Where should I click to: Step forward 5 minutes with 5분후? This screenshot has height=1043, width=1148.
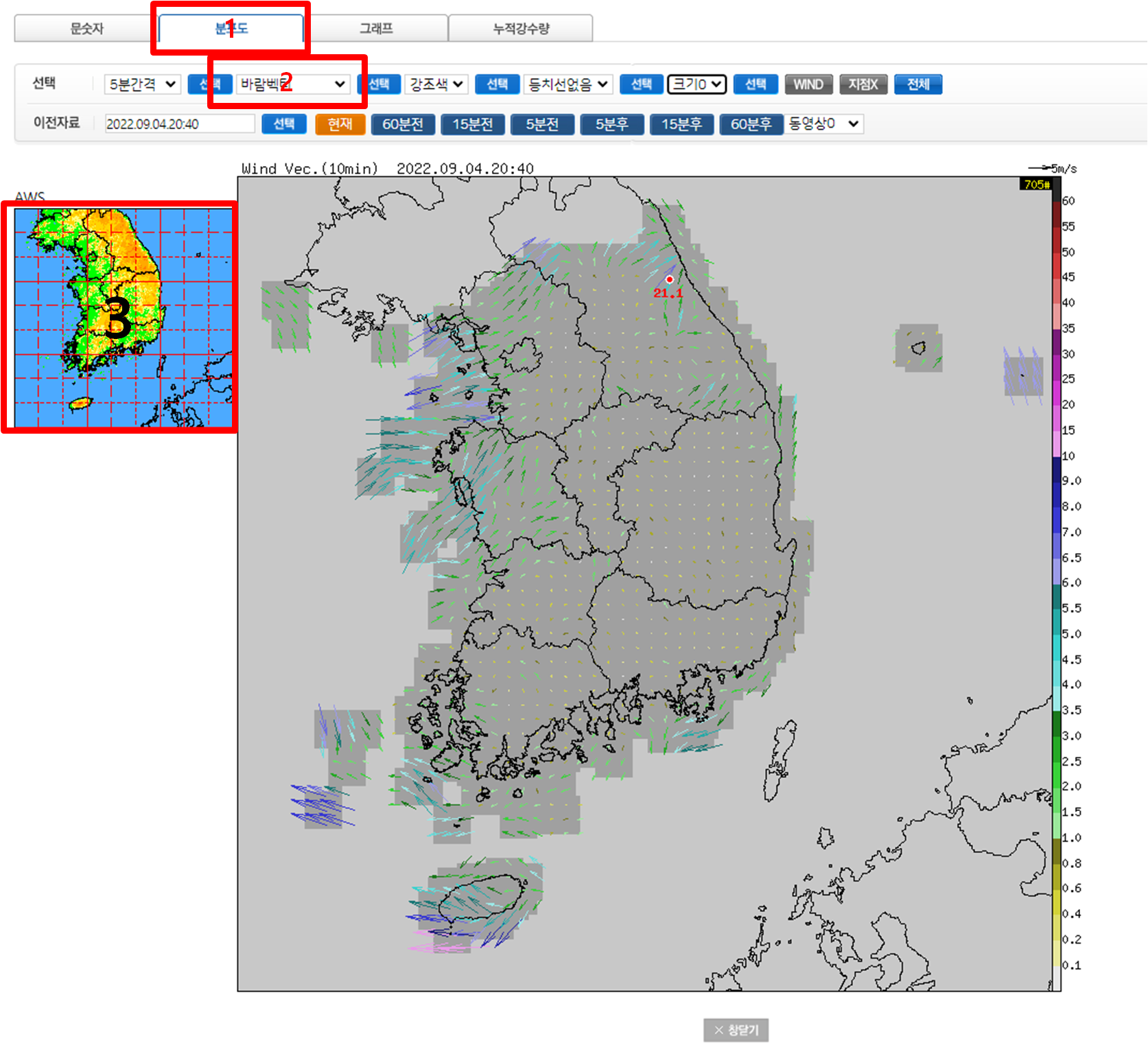point(612,124)
